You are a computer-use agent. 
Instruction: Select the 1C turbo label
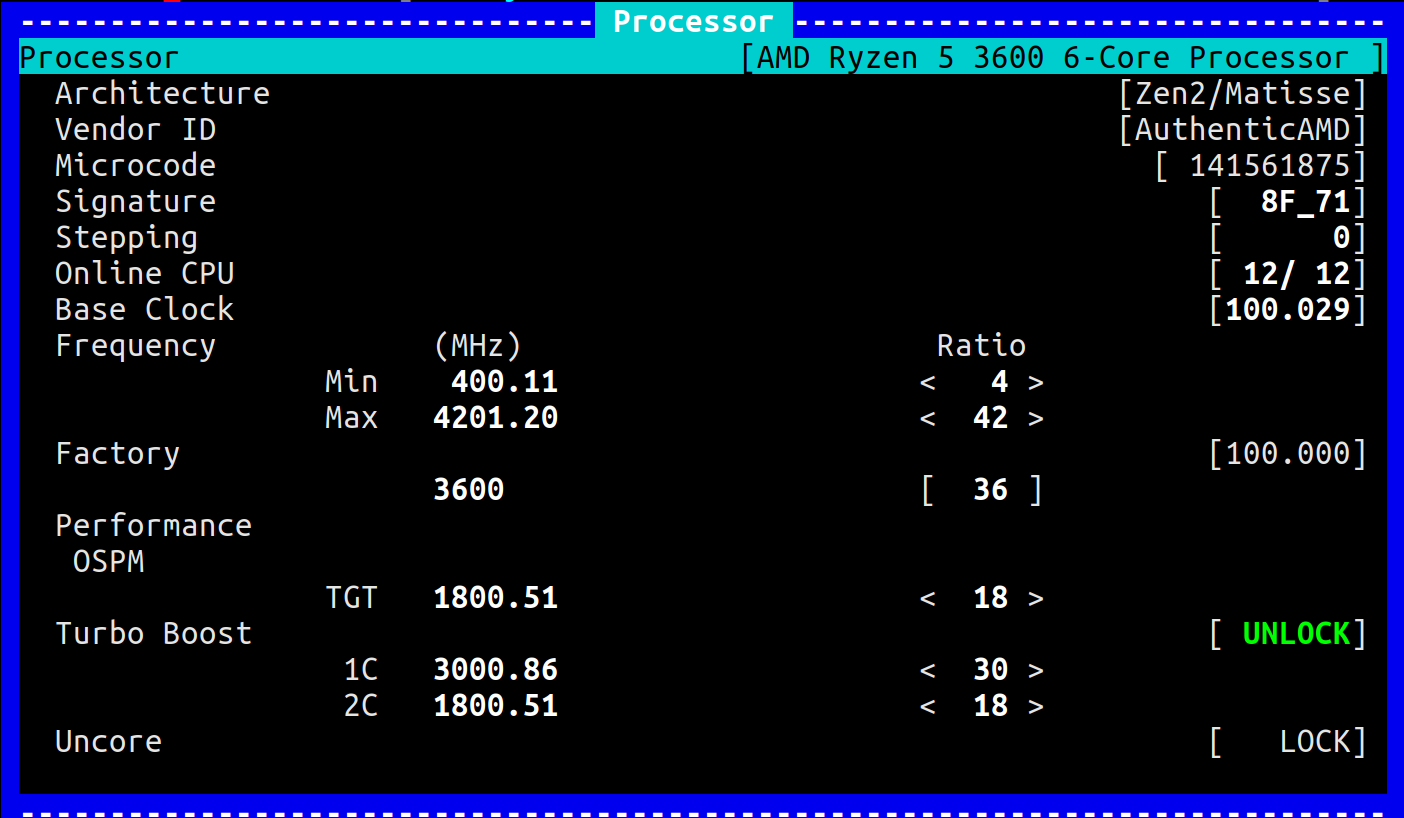[x=360, y=670]
